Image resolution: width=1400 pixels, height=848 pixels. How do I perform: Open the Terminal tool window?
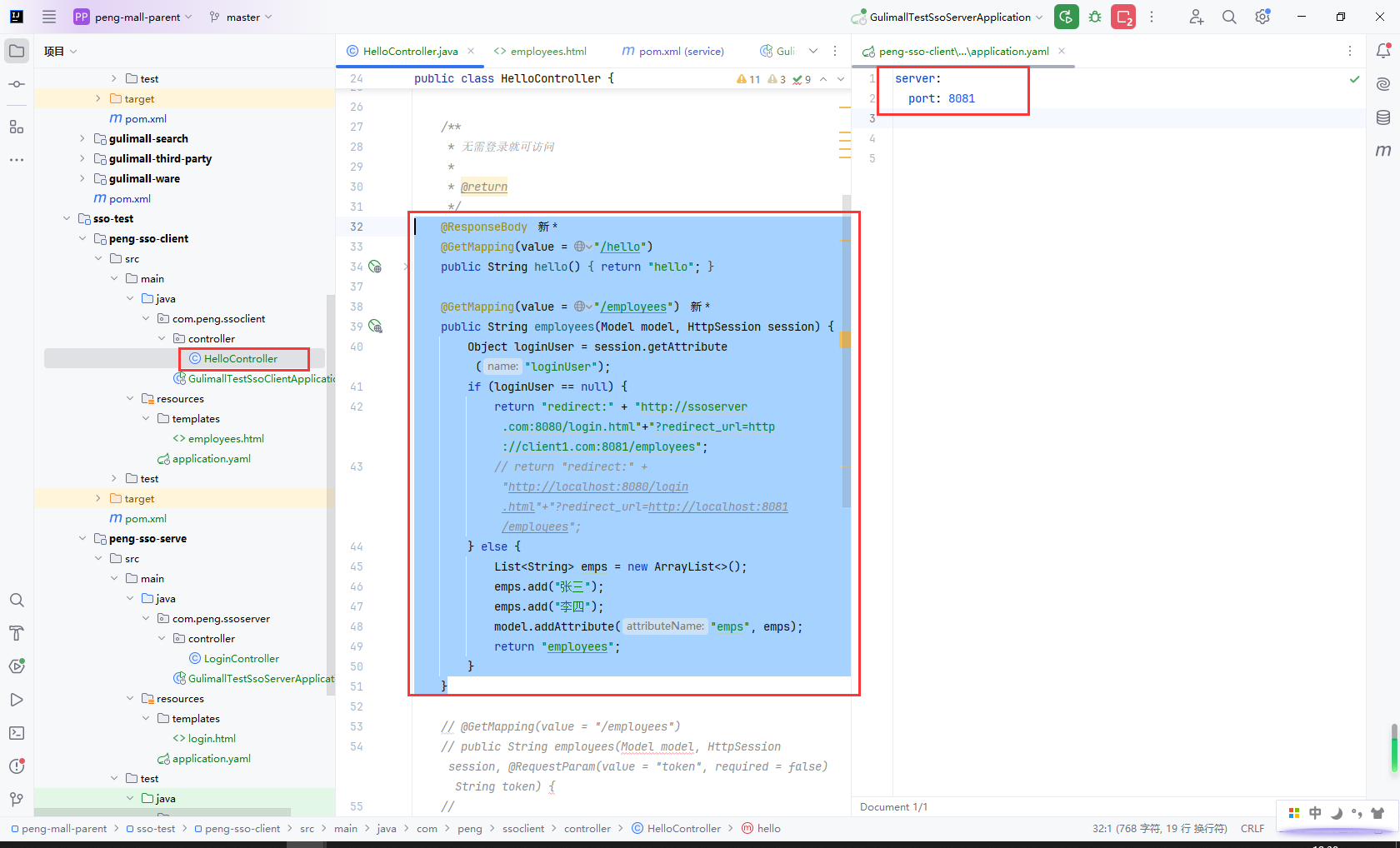click(17, 733)
